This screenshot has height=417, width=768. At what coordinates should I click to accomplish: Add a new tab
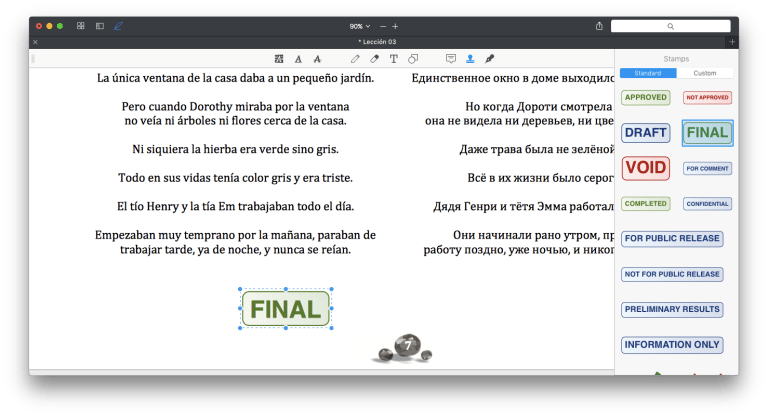(x=732, y=42)
